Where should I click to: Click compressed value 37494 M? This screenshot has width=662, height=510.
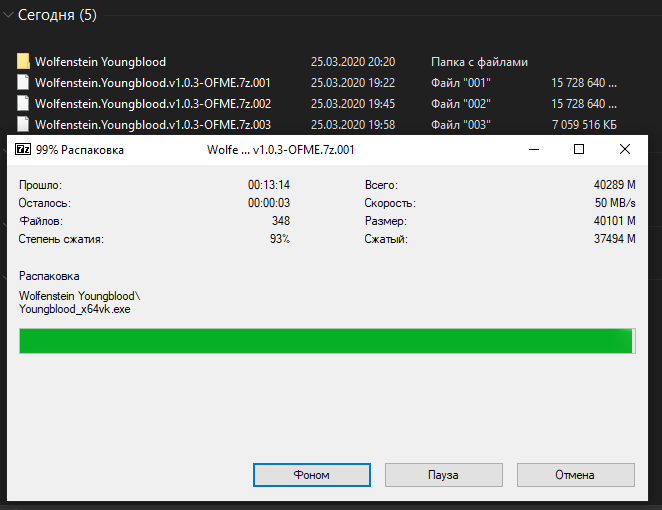tap(615, 239)
